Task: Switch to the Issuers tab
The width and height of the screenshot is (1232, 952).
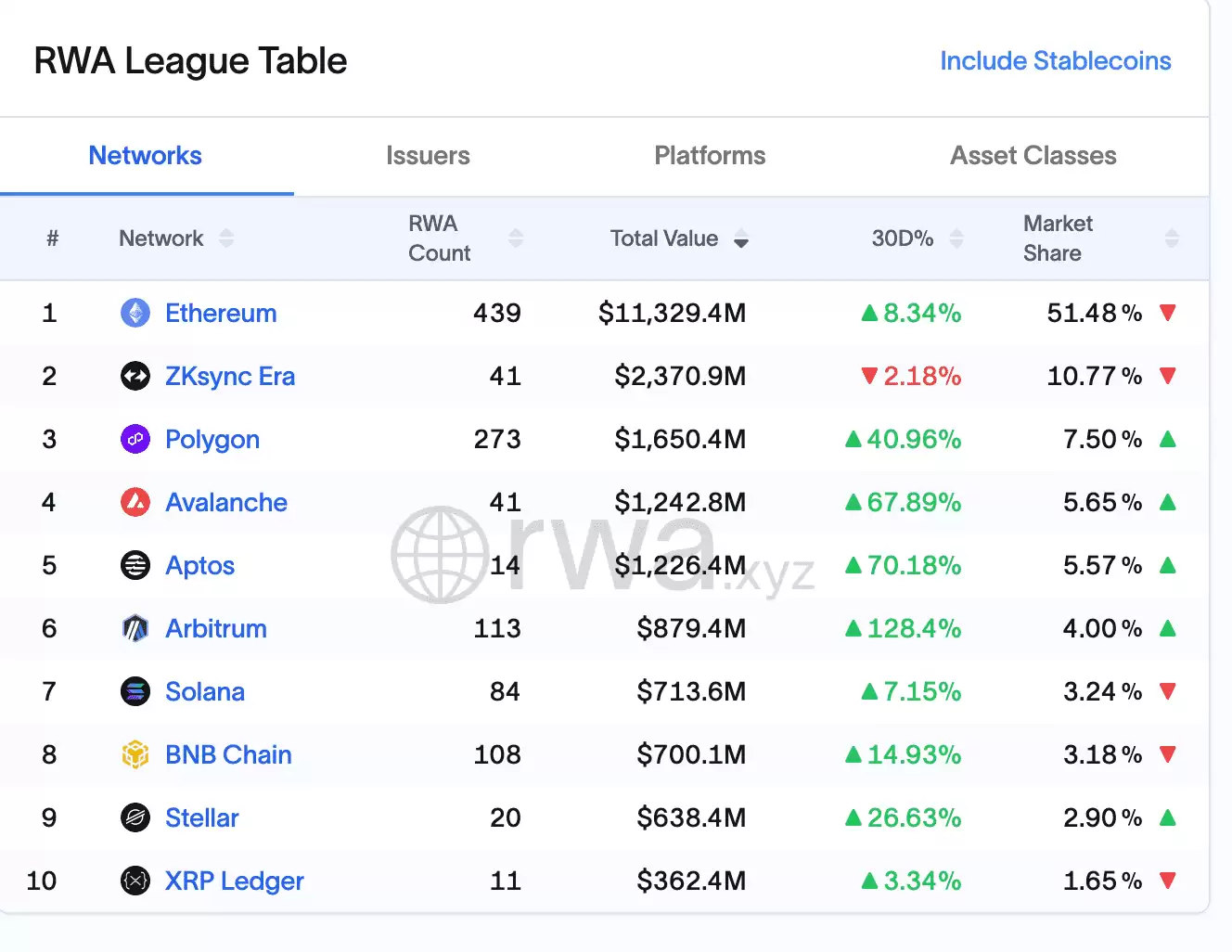Action: click(428, 156)
